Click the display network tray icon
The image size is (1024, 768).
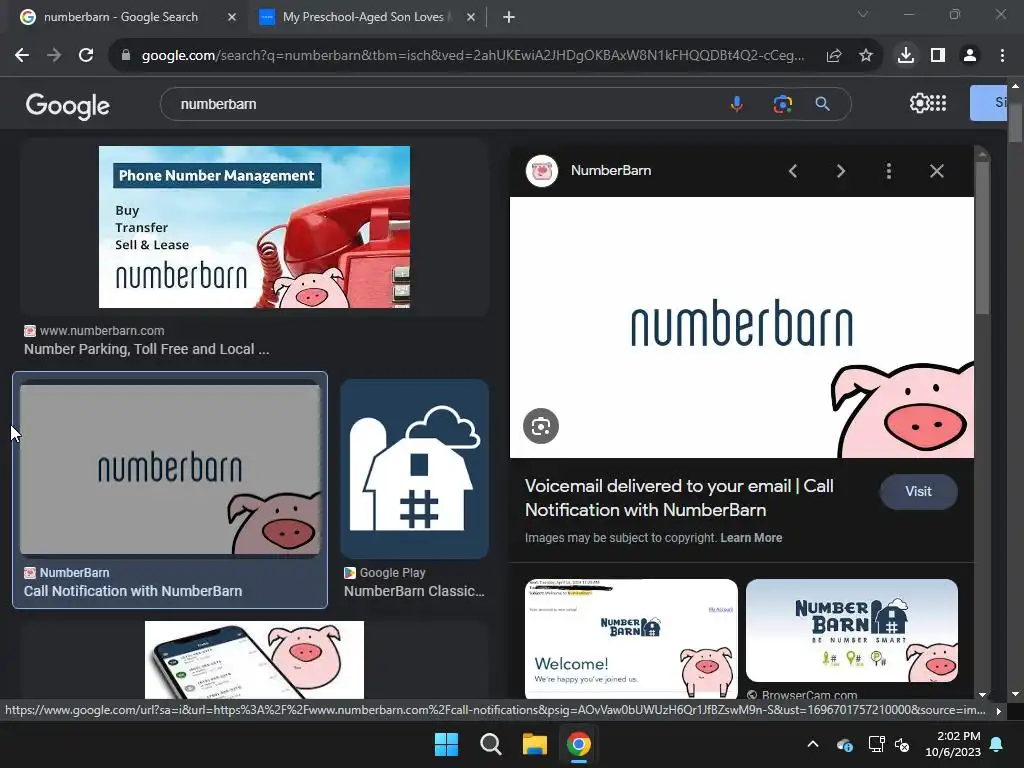tap(876, 744)
